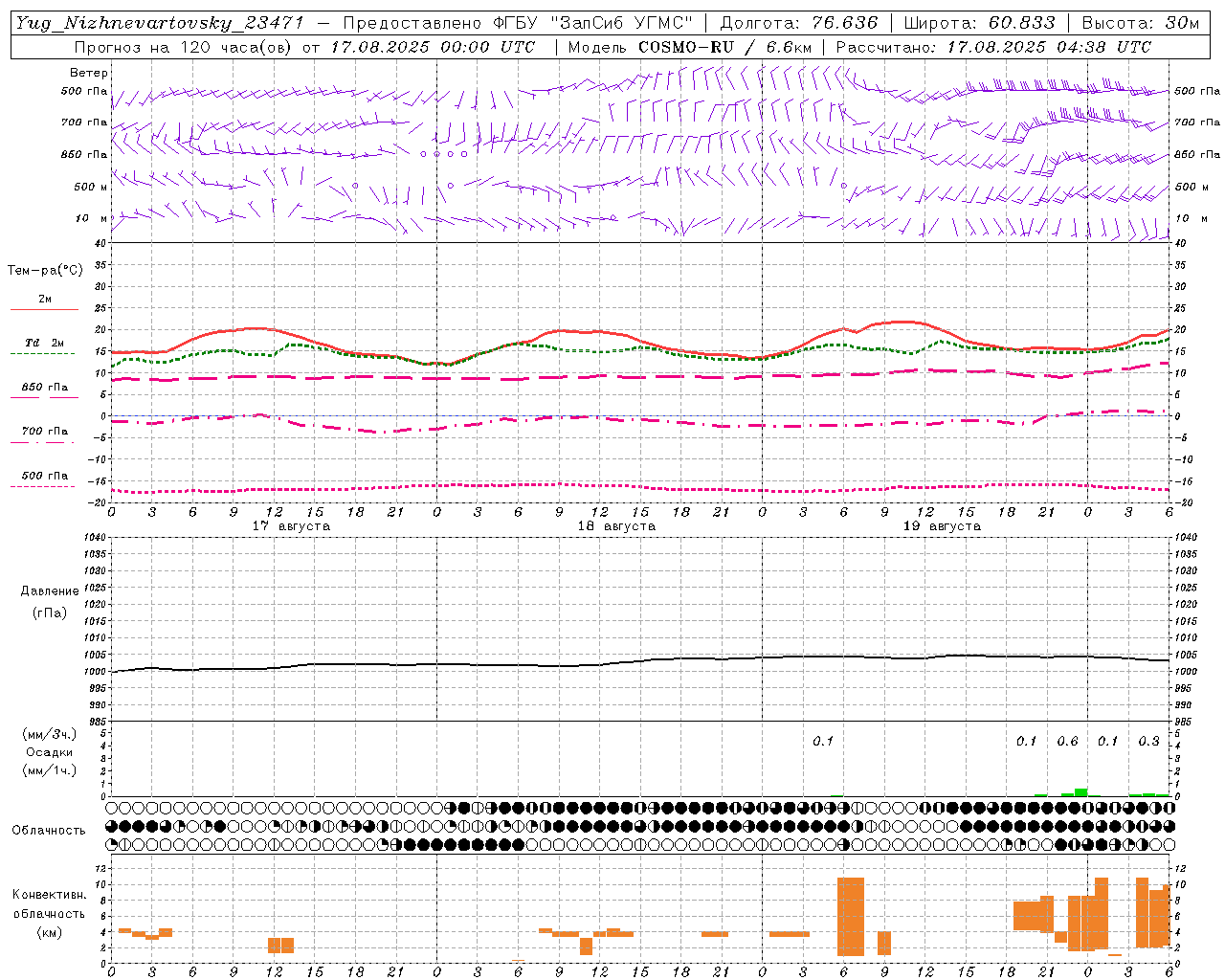
Task: Click the Давление pressure panel label
Action: [50, 591]
